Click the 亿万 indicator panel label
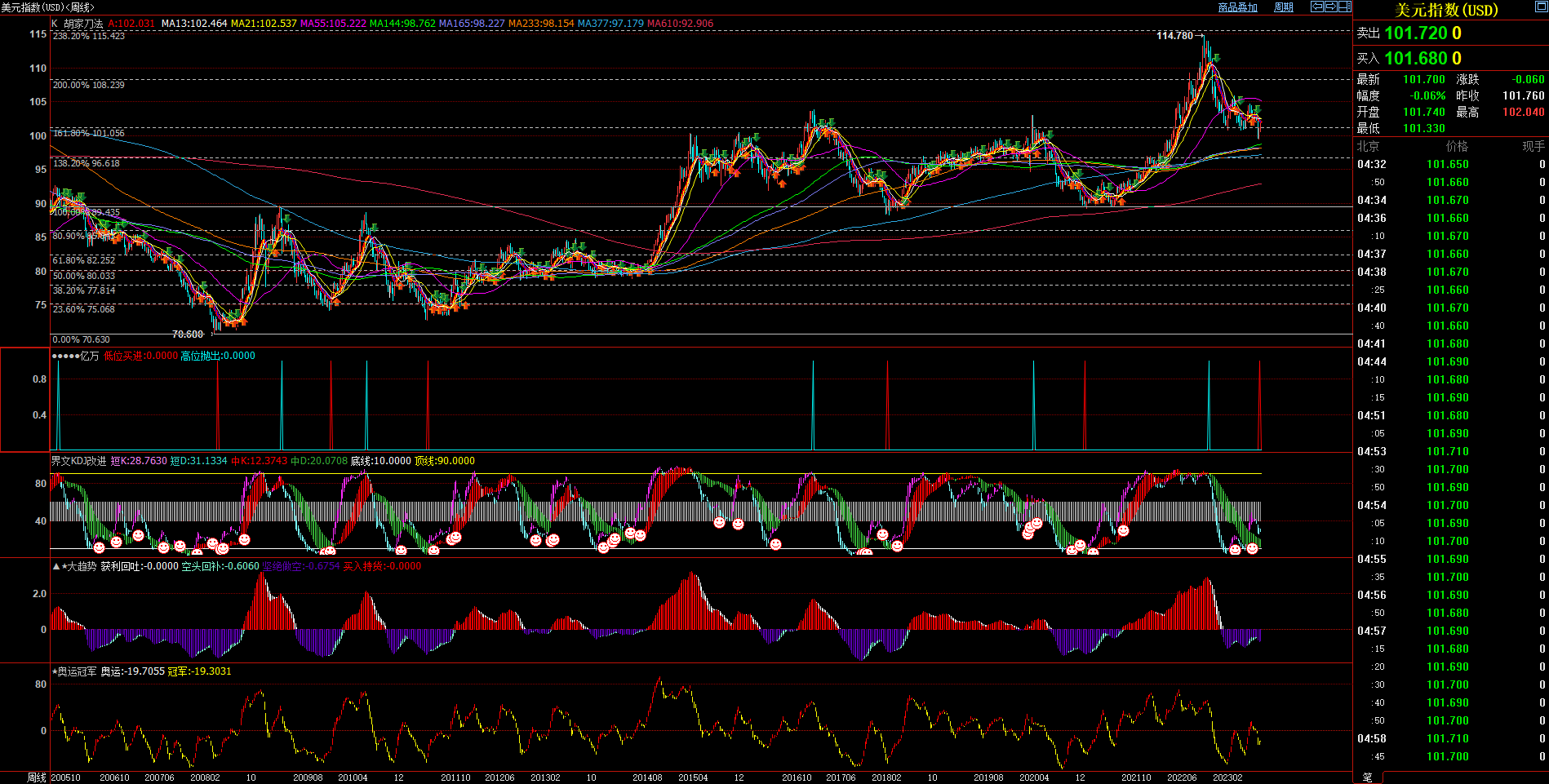The image size is (1549, 784). (89, 356)
